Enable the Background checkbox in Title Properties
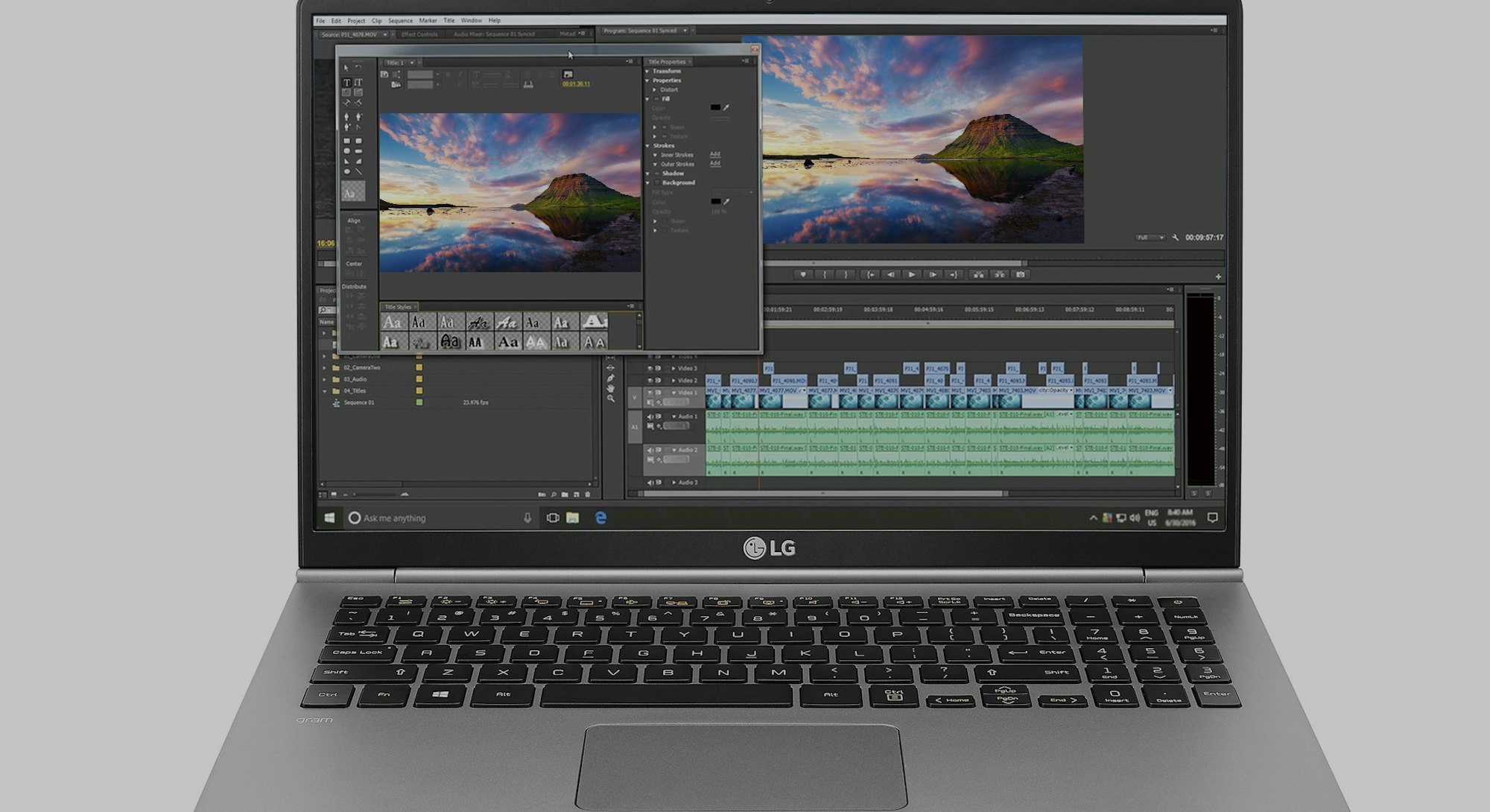 657,183
